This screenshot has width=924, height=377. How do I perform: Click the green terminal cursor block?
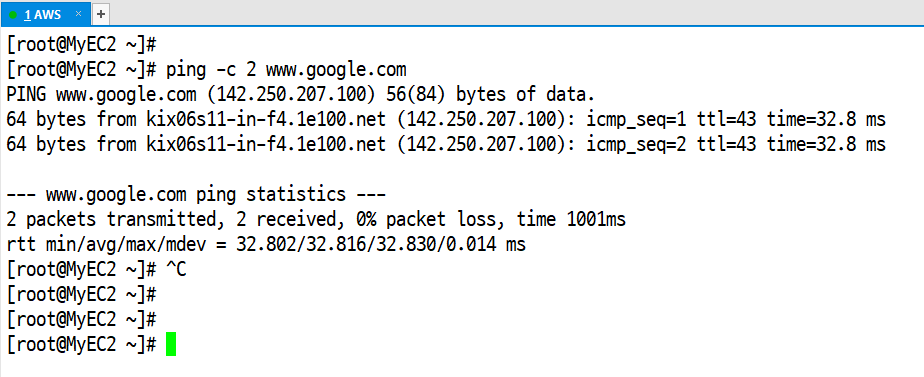click(x=171, y=344)
